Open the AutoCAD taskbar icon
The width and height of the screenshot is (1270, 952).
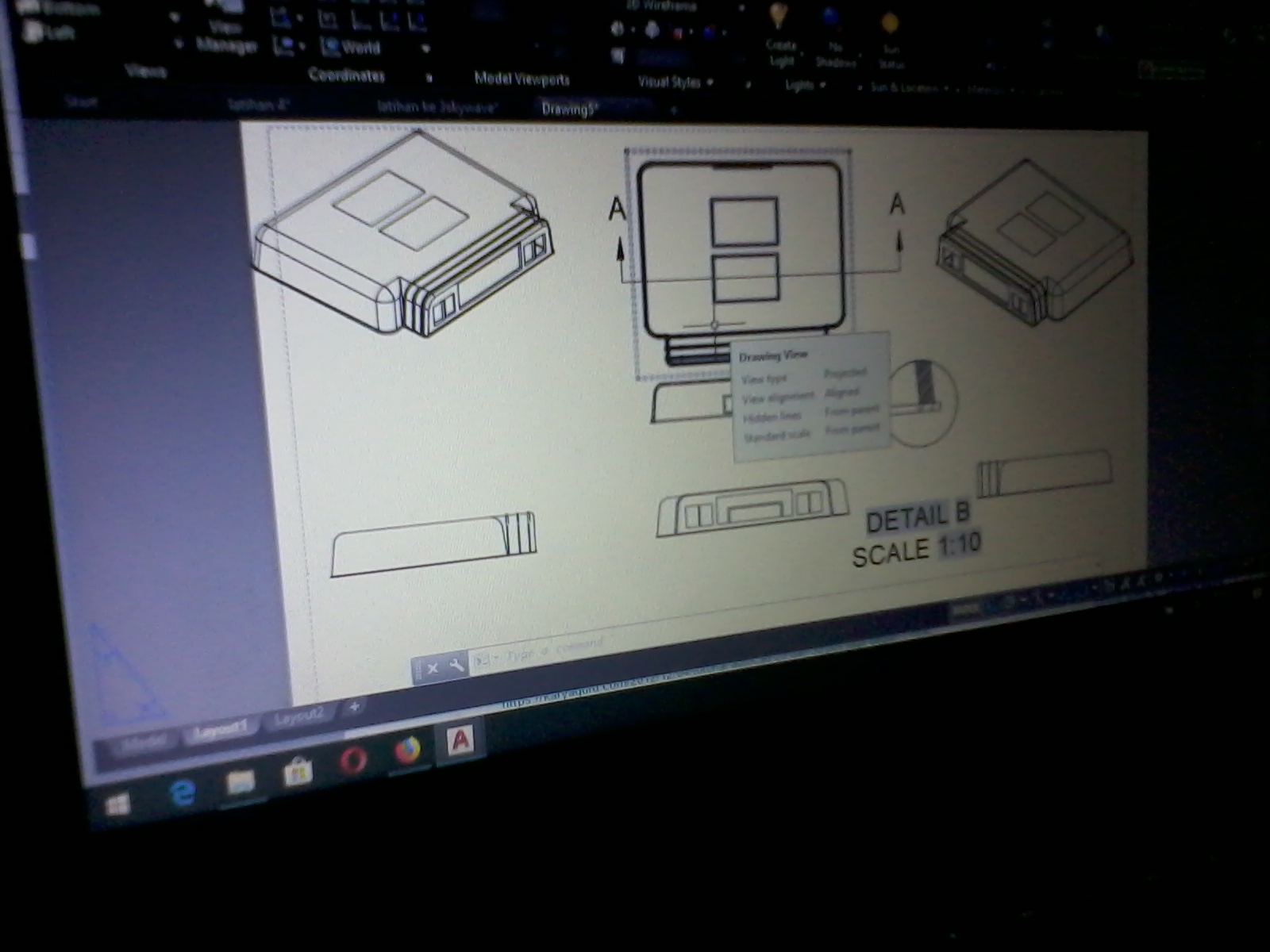(x=460, y=741)
